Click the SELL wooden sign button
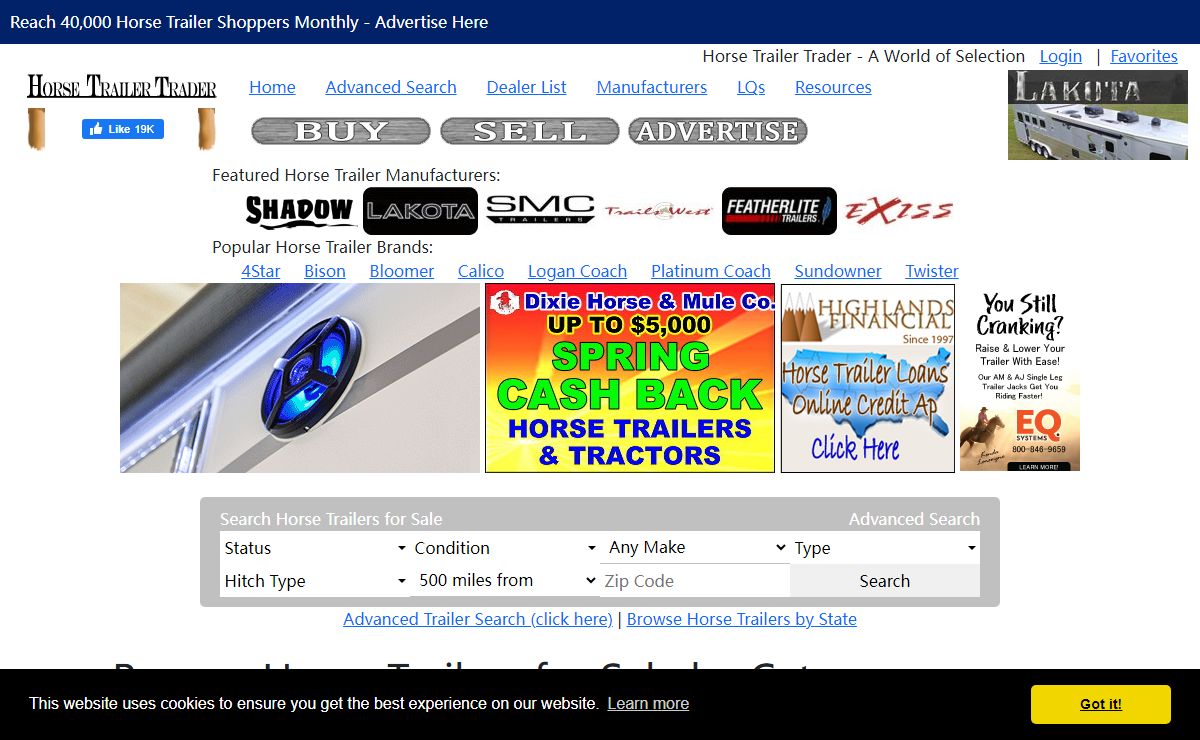Viewport: 1200px width, 740px height. point(530,131)
